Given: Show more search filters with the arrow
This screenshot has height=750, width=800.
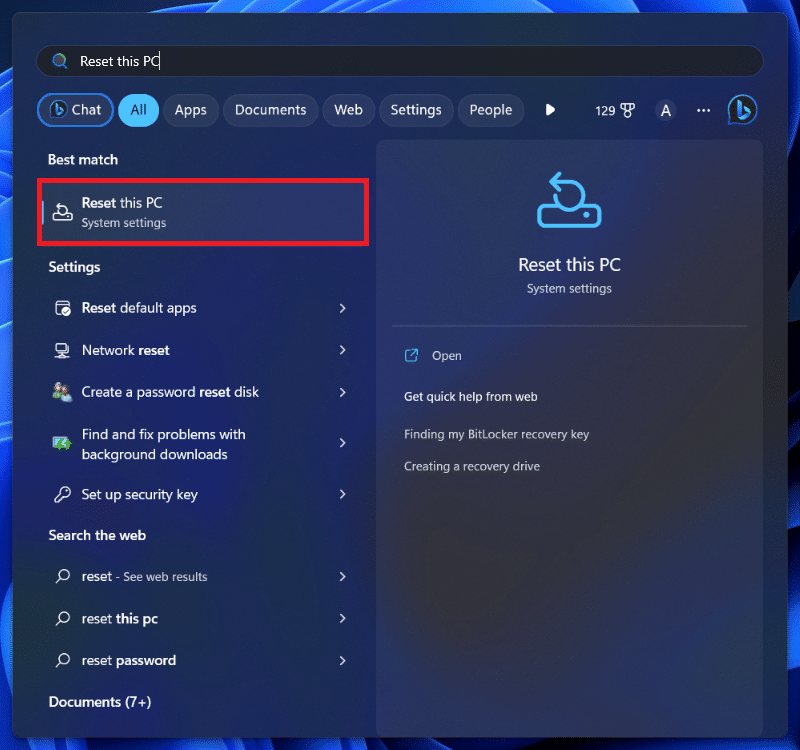Looking at the screenshot, I should 550,110.
